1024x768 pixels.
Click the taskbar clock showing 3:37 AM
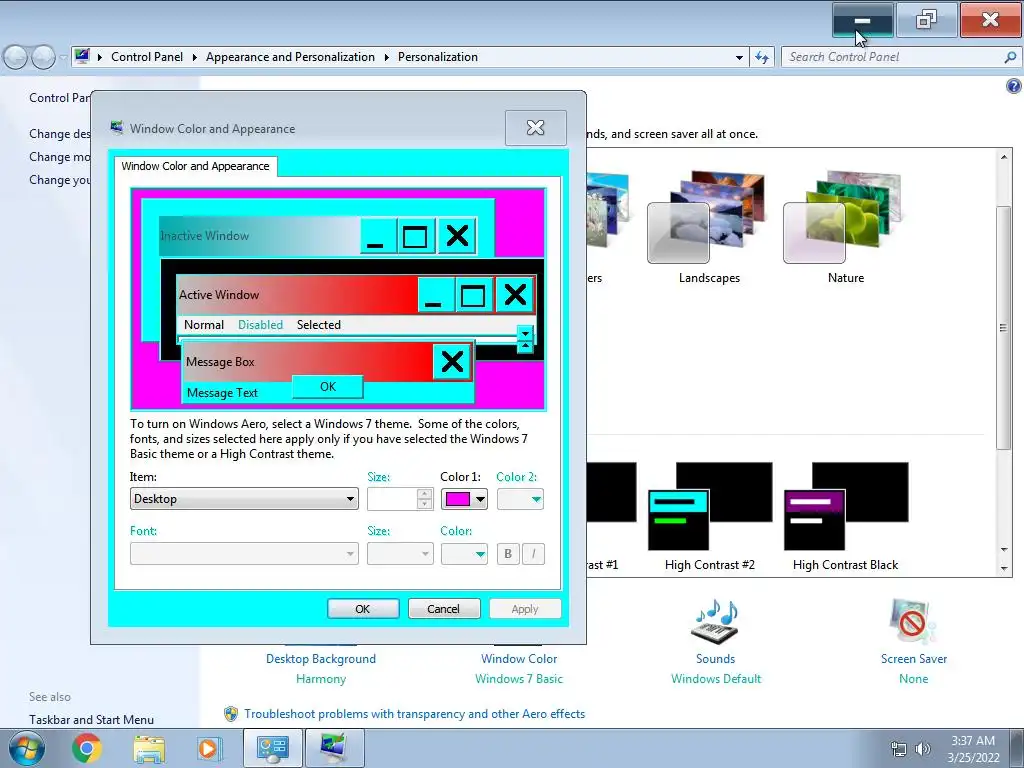pos(973,748)
